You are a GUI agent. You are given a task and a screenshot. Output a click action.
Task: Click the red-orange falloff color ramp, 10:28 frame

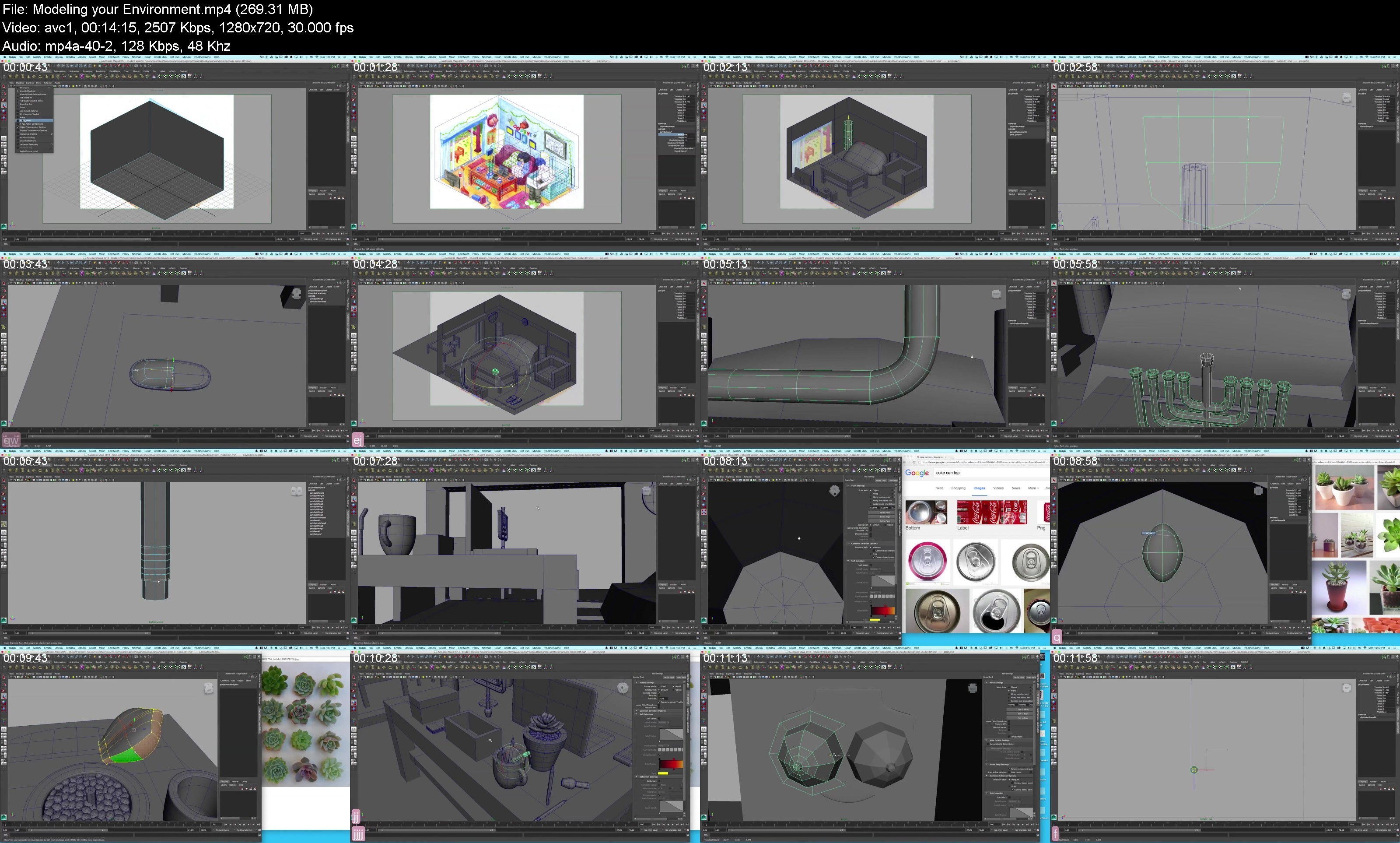671,764
